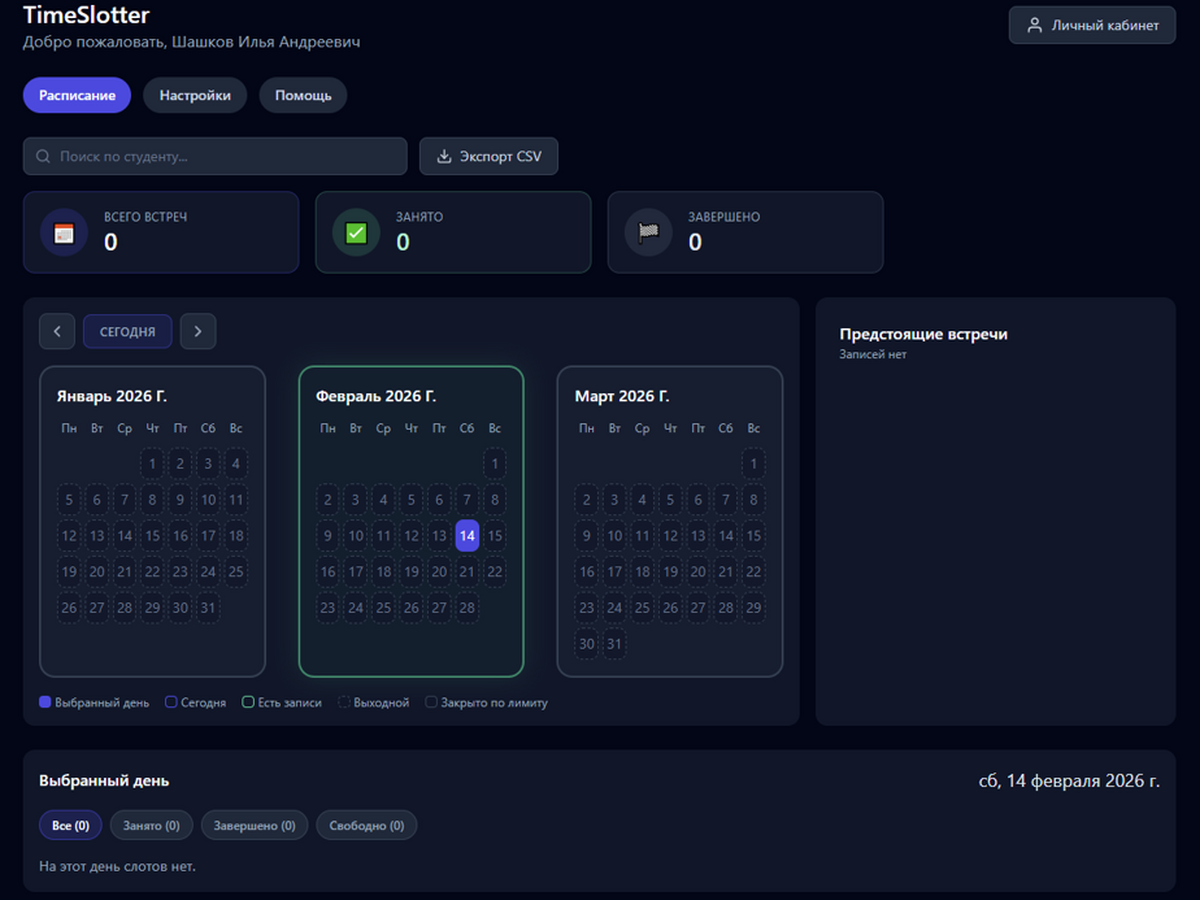This screenshot has height=900, width=1200.
Task: Click the green checkmark icon in Занято card
Action: point(356,233)
